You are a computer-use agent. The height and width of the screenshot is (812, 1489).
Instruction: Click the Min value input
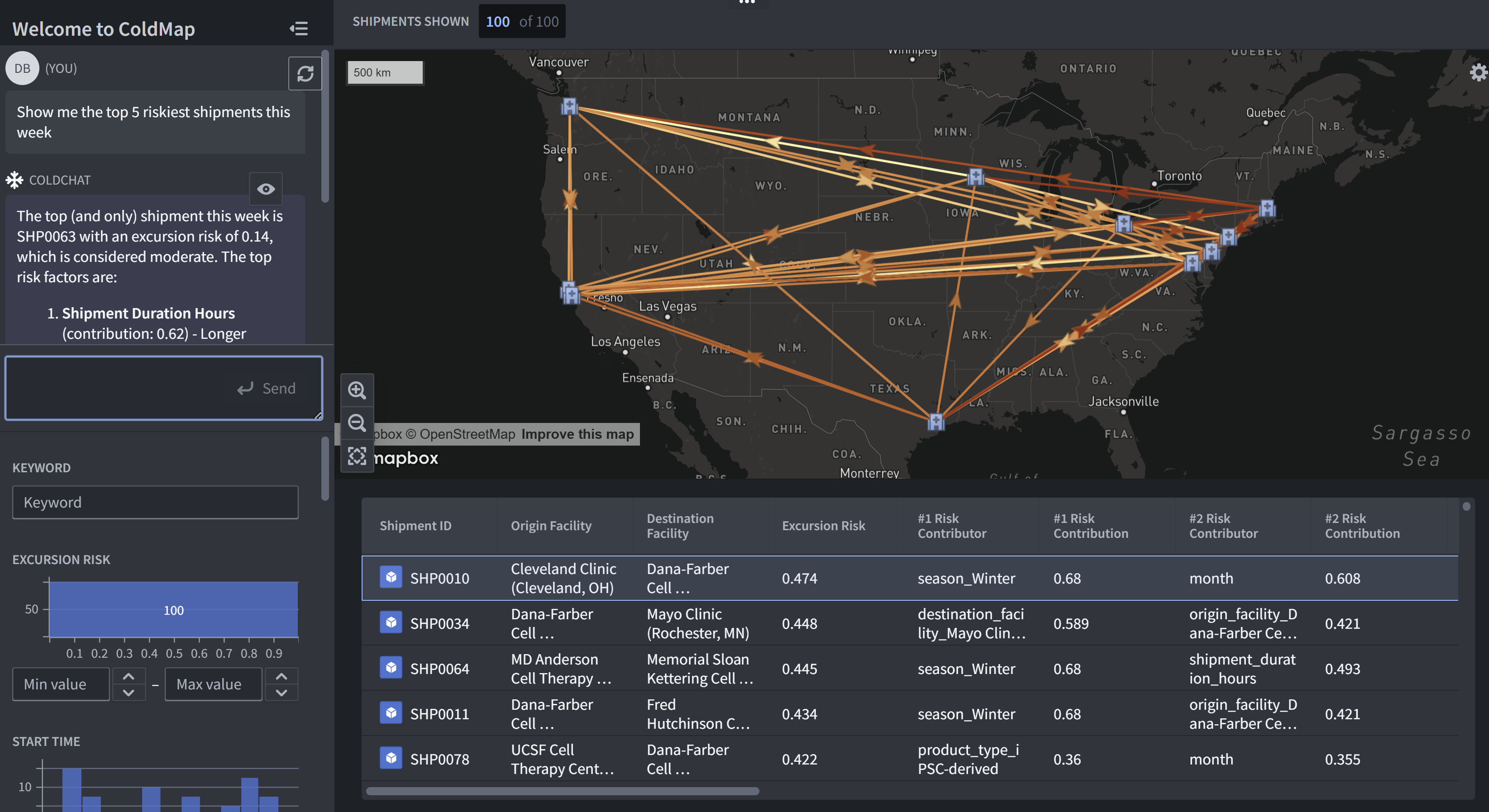(61, 684)
